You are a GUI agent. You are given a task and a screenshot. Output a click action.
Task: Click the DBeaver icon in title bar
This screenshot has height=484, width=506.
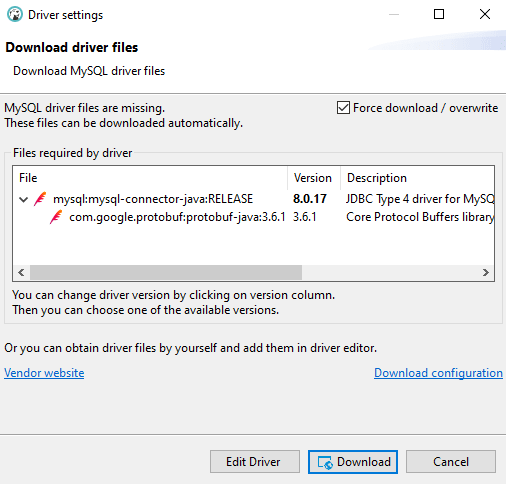tap(15, 15)
